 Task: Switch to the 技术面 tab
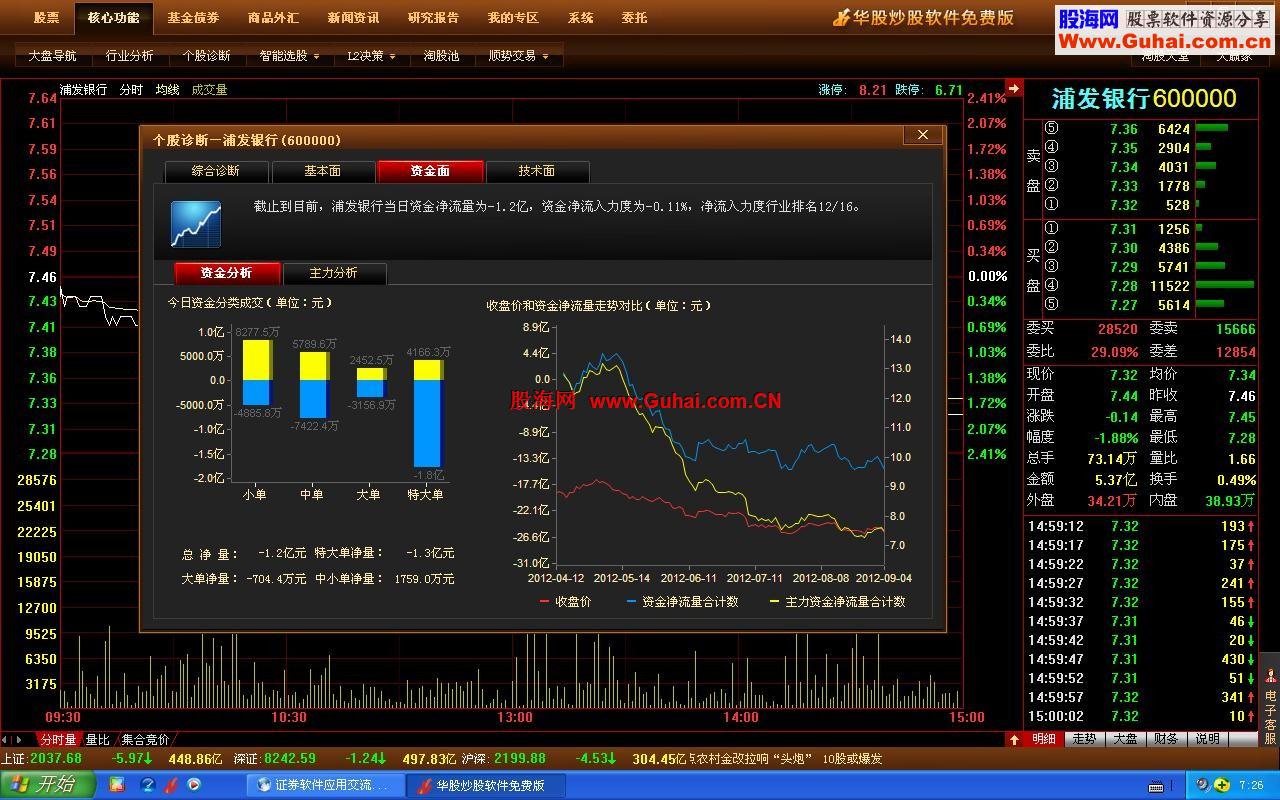537,171
